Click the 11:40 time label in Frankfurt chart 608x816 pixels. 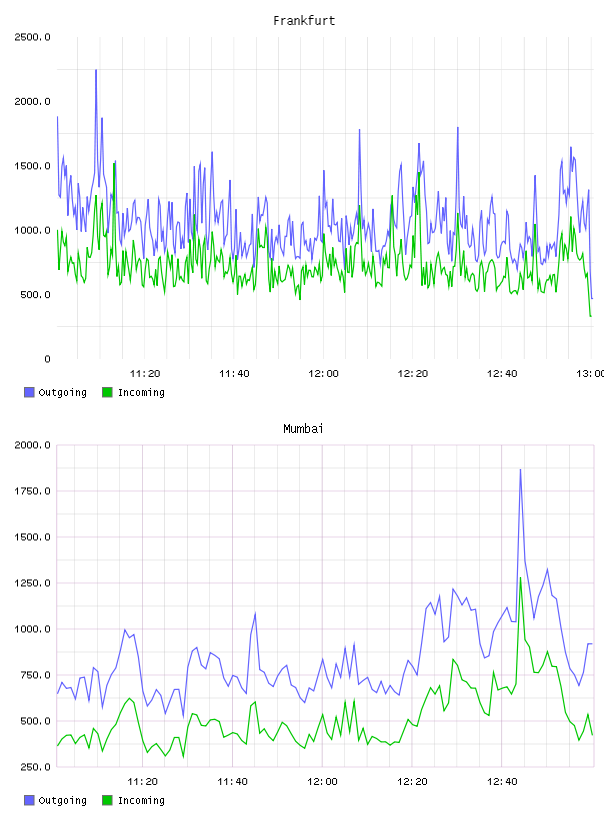[x=234, y=374]
